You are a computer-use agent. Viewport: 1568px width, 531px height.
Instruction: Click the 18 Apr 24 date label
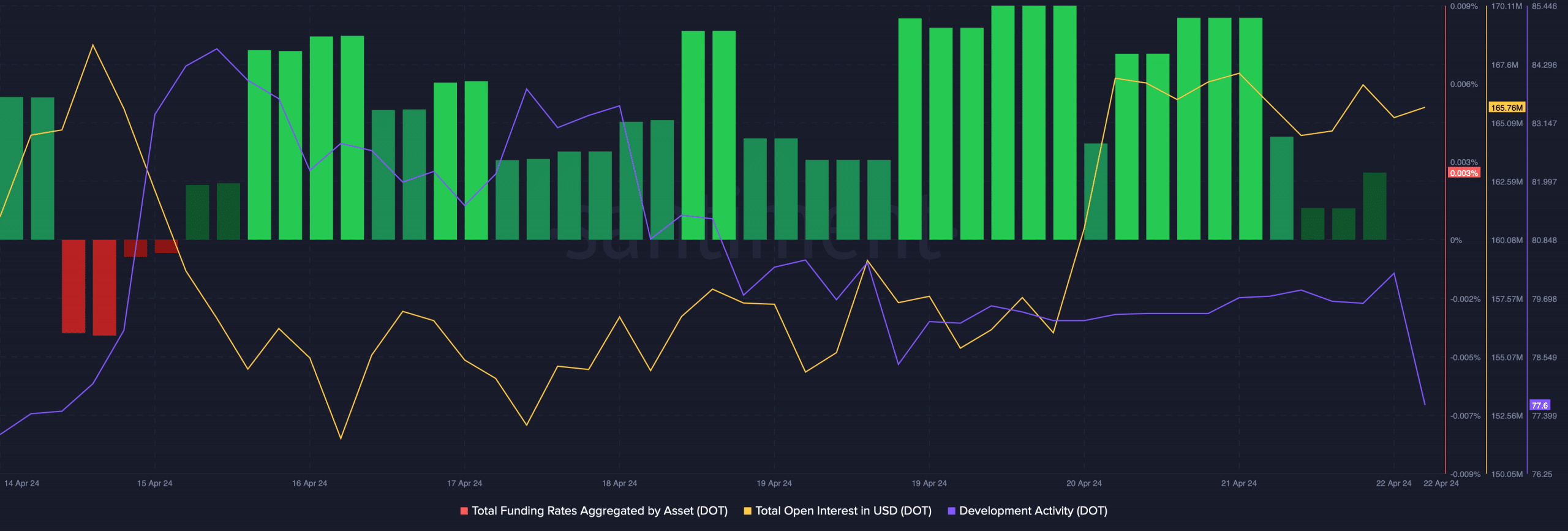[x=619, y=483]
